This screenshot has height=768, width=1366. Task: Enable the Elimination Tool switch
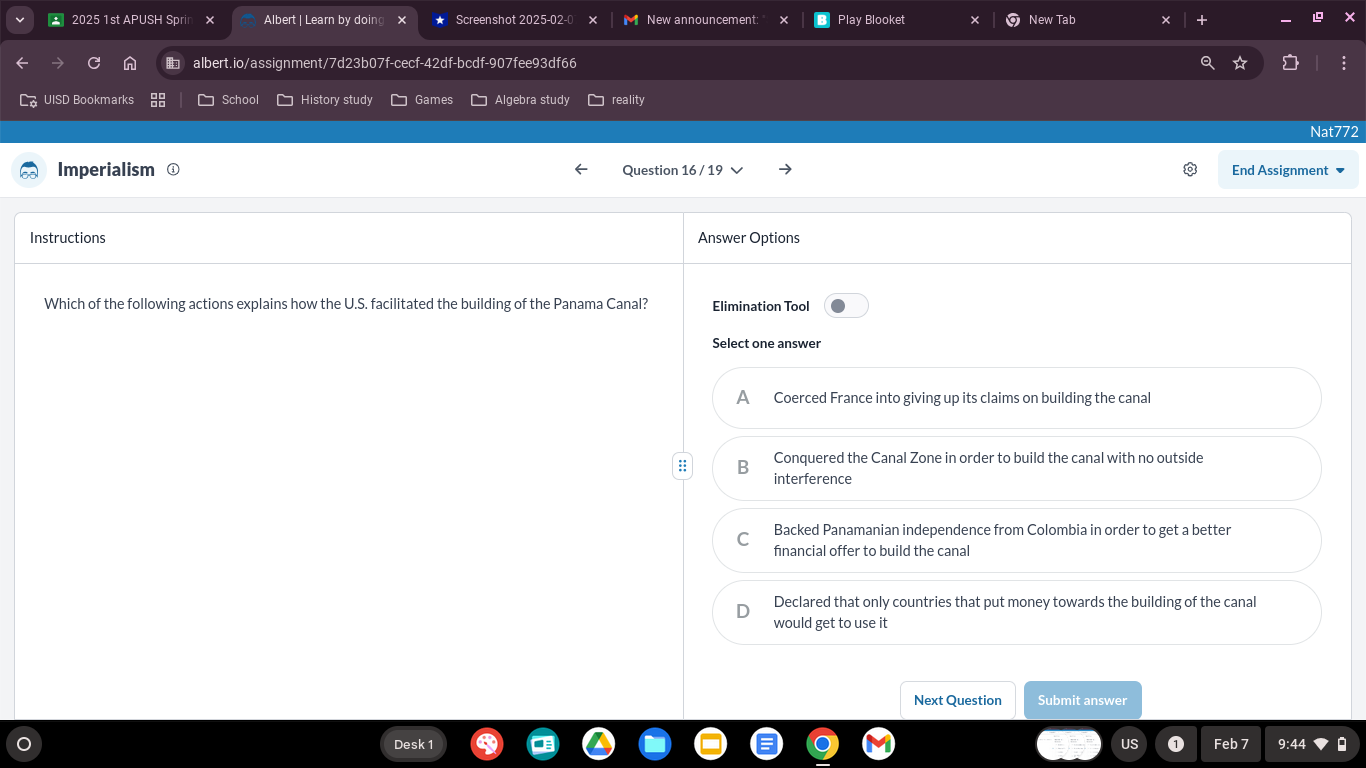click(846, 306)
